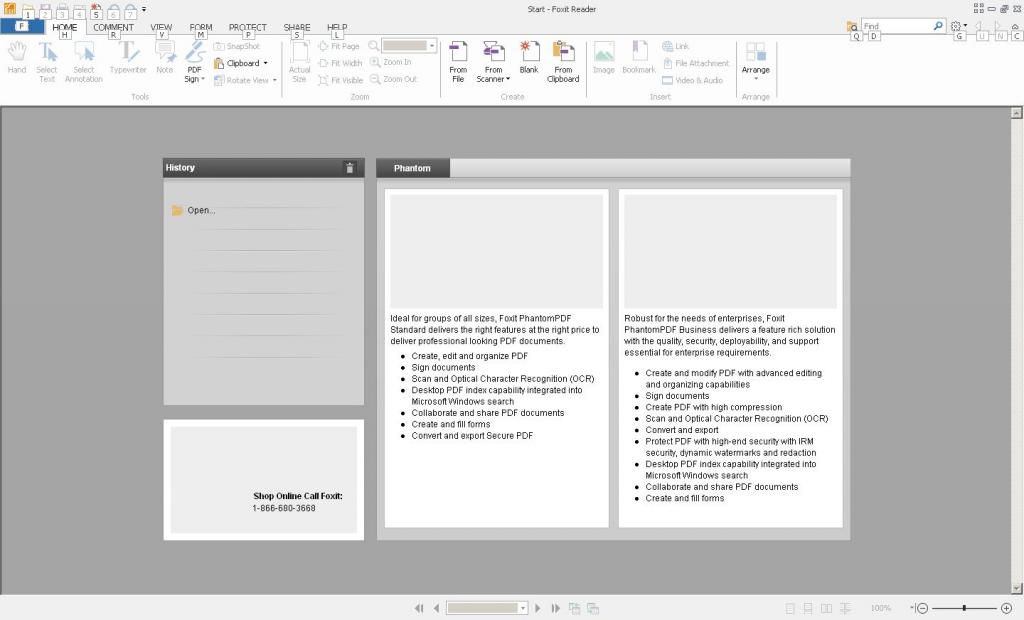The height and width of the screenshot is (620, 1024).
Task: Select the Phantom tab on start page
Action: pos(412,168)
